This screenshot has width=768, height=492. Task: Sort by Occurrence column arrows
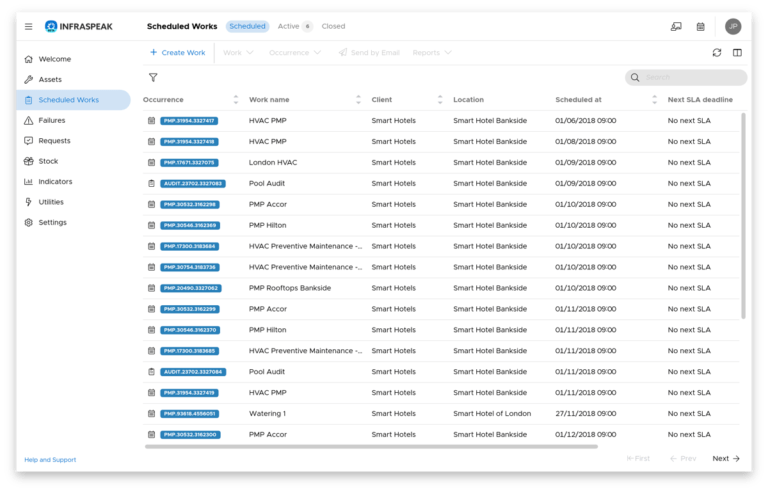click(x=236, y=99)
